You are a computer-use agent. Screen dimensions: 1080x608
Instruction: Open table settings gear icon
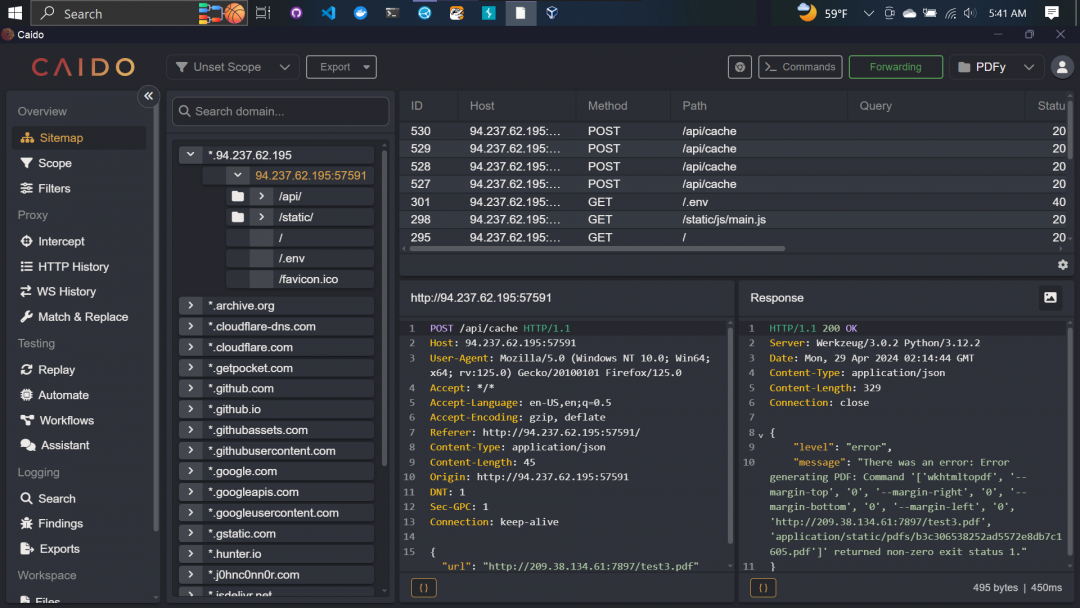[x=1063, y=264]
